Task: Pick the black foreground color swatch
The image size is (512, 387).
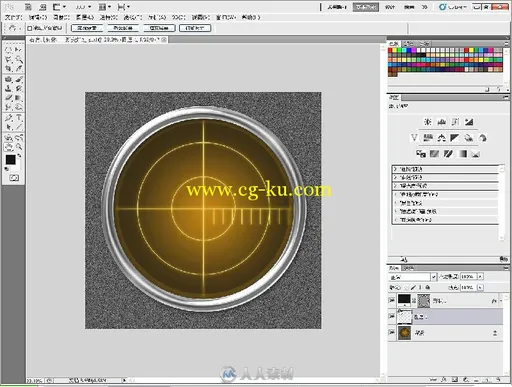Action: [x=10, y=160]
